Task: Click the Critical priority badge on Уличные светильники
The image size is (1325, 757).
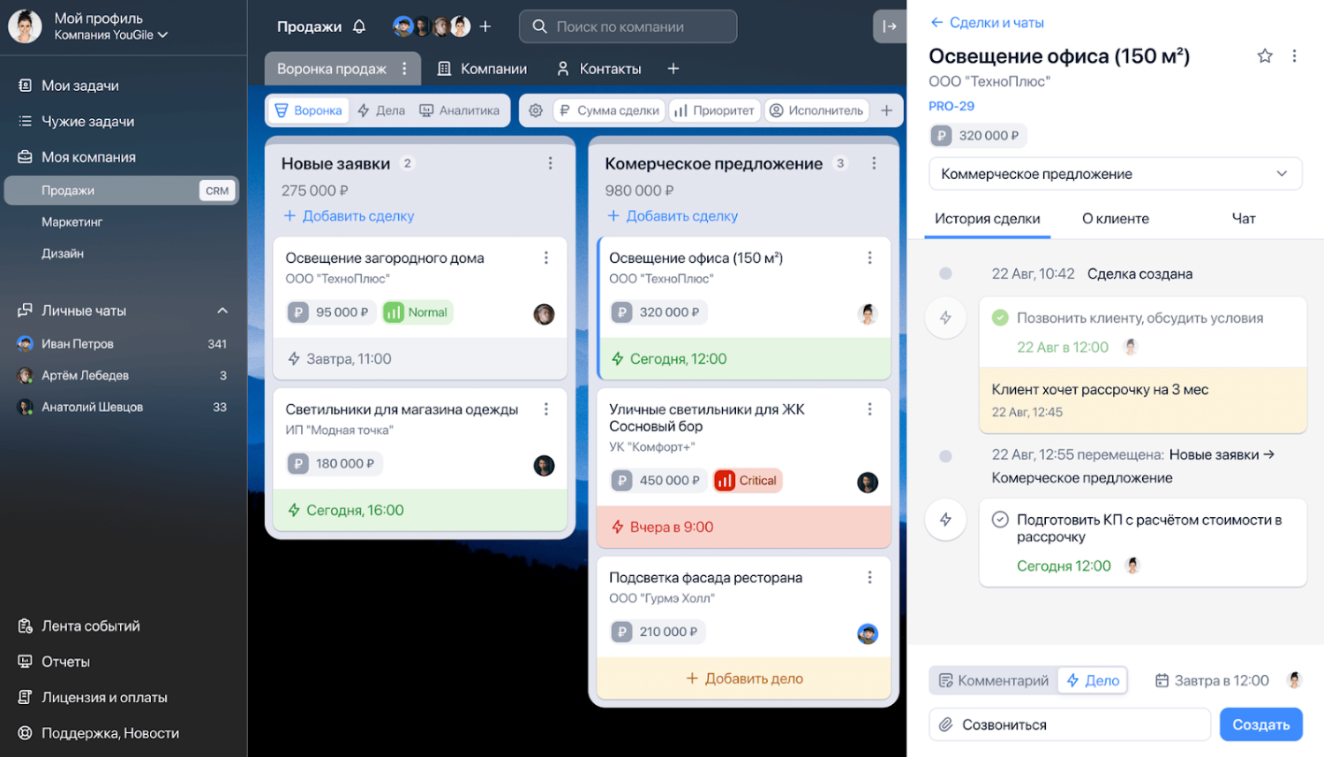Action: point(746,480)
